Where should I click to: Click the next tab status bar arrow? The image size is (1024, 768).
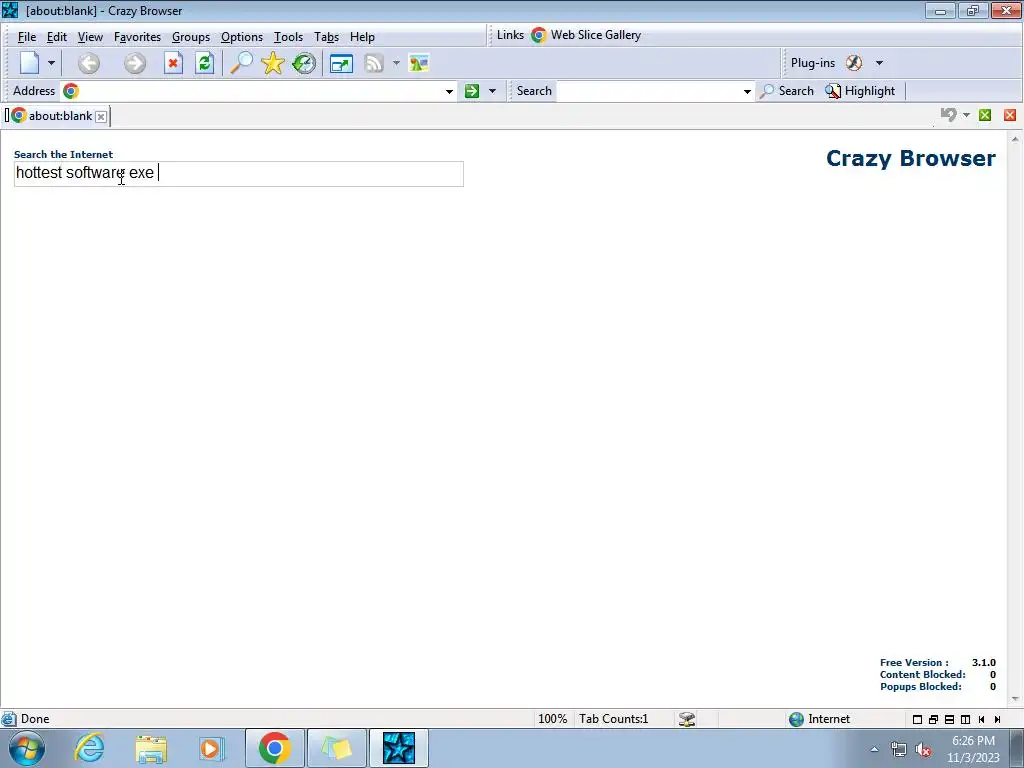pyautogui.click(x=997, y=719)
